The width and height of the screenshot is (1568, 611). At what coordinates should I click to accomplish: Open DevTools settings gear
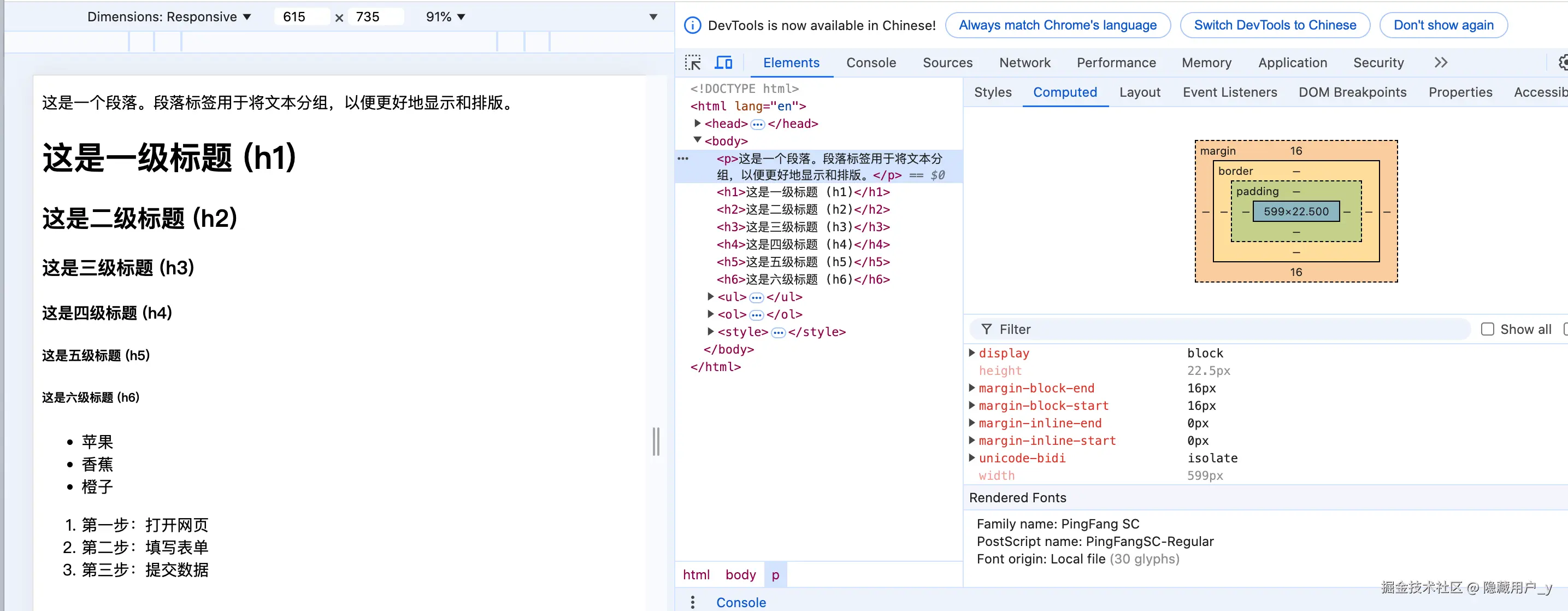tap(1563, 63)
